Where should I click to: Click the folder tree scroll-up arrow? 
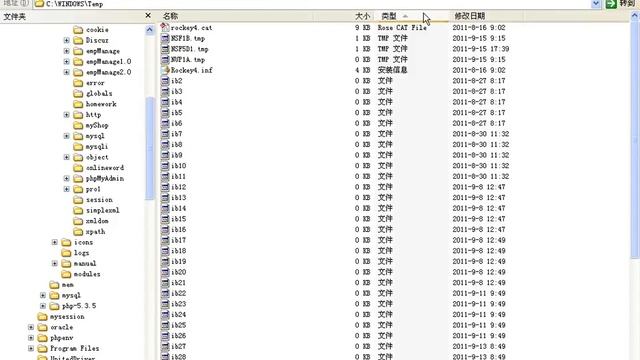tap(149, 30)
